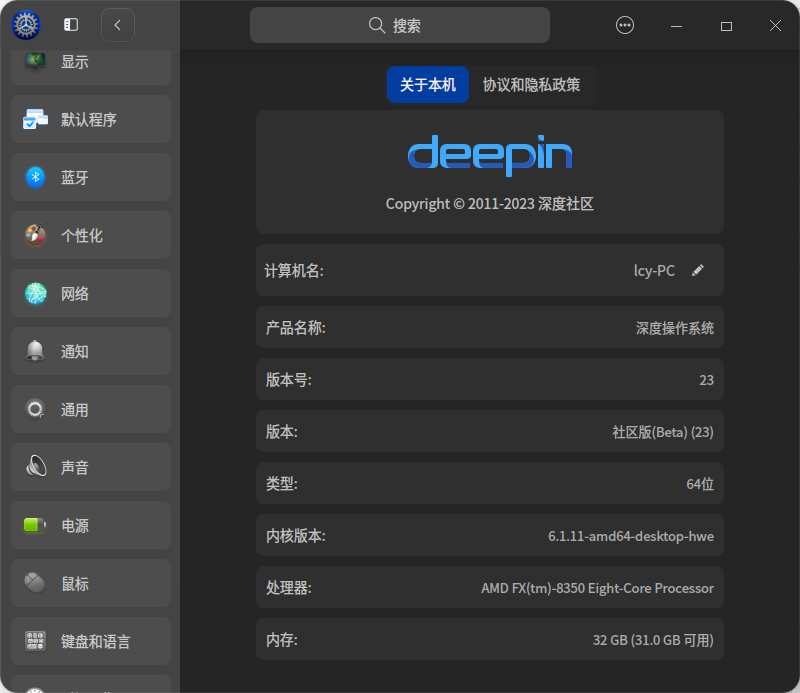Image resolution: width=800 pixels, height=693 pixels.
Task: Select the 默认程序 sidebar label
Action: [x=89, y=120]
